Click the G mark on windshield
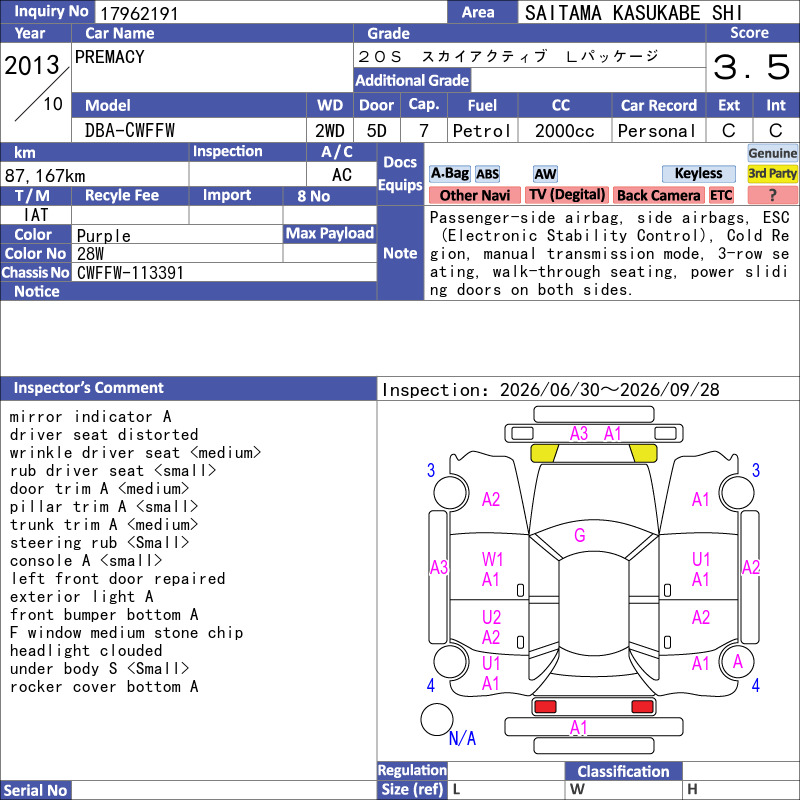The image size is (800, 800). click(x=580, y=535)
